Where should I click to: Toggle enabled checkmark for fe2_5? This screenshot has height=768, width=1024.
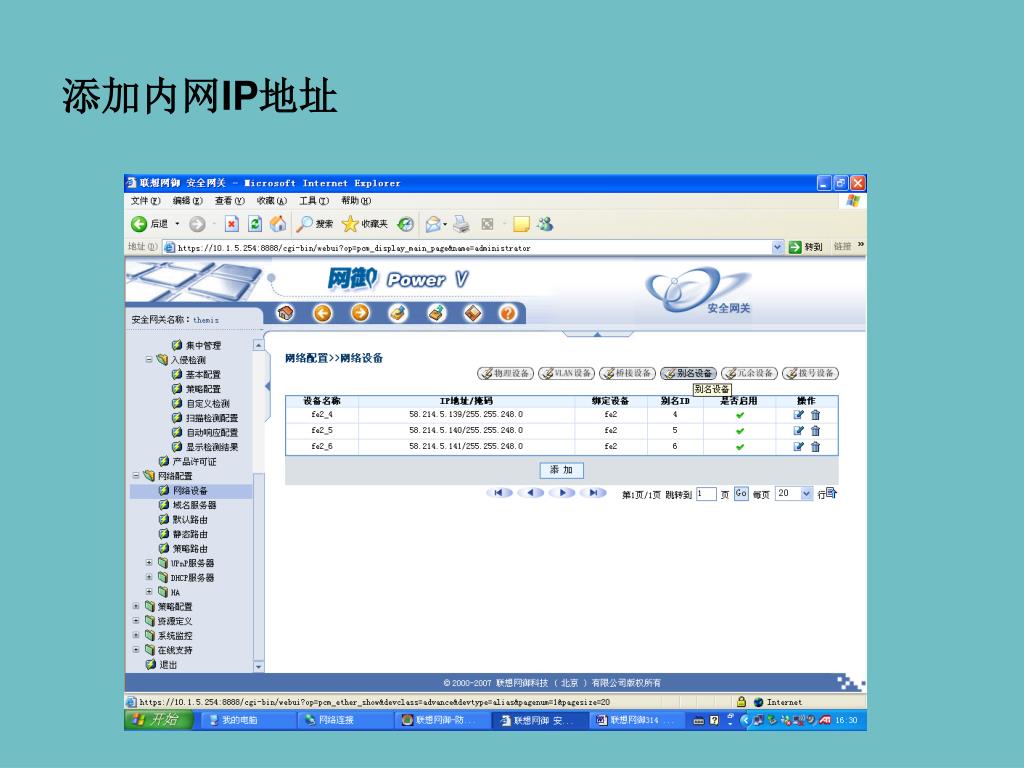(740, 431)
